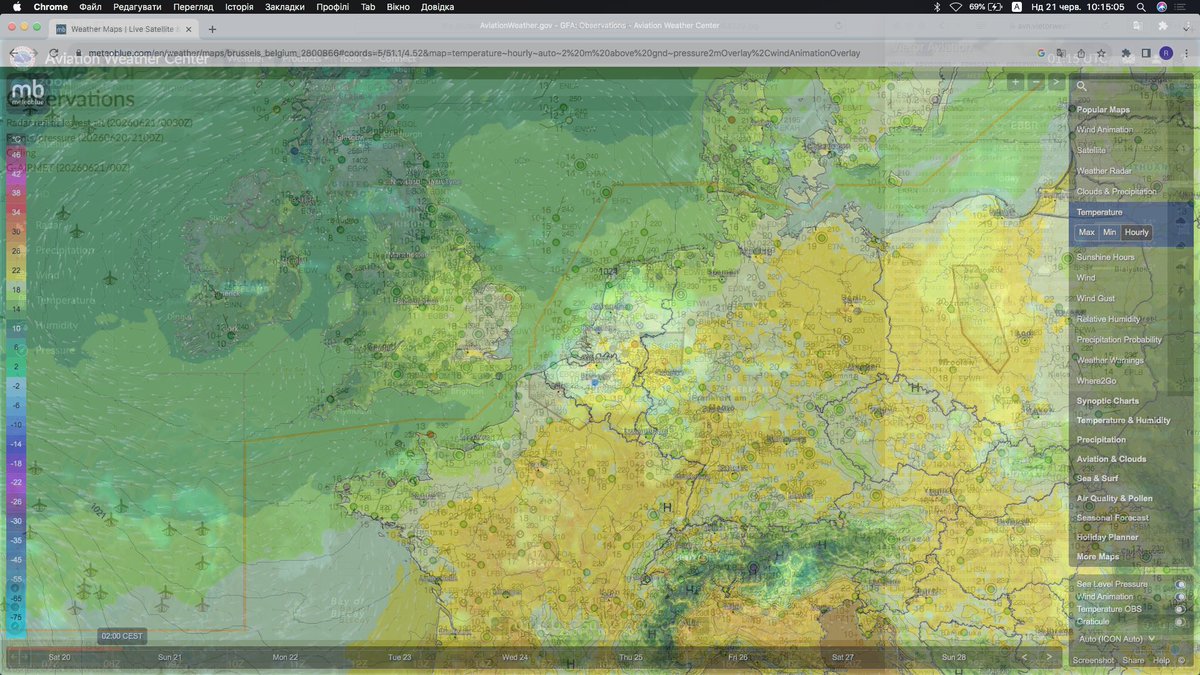Open a new Chrome tab
The width and height of the screenshot is (1200, 675).
tap(213, 29)
